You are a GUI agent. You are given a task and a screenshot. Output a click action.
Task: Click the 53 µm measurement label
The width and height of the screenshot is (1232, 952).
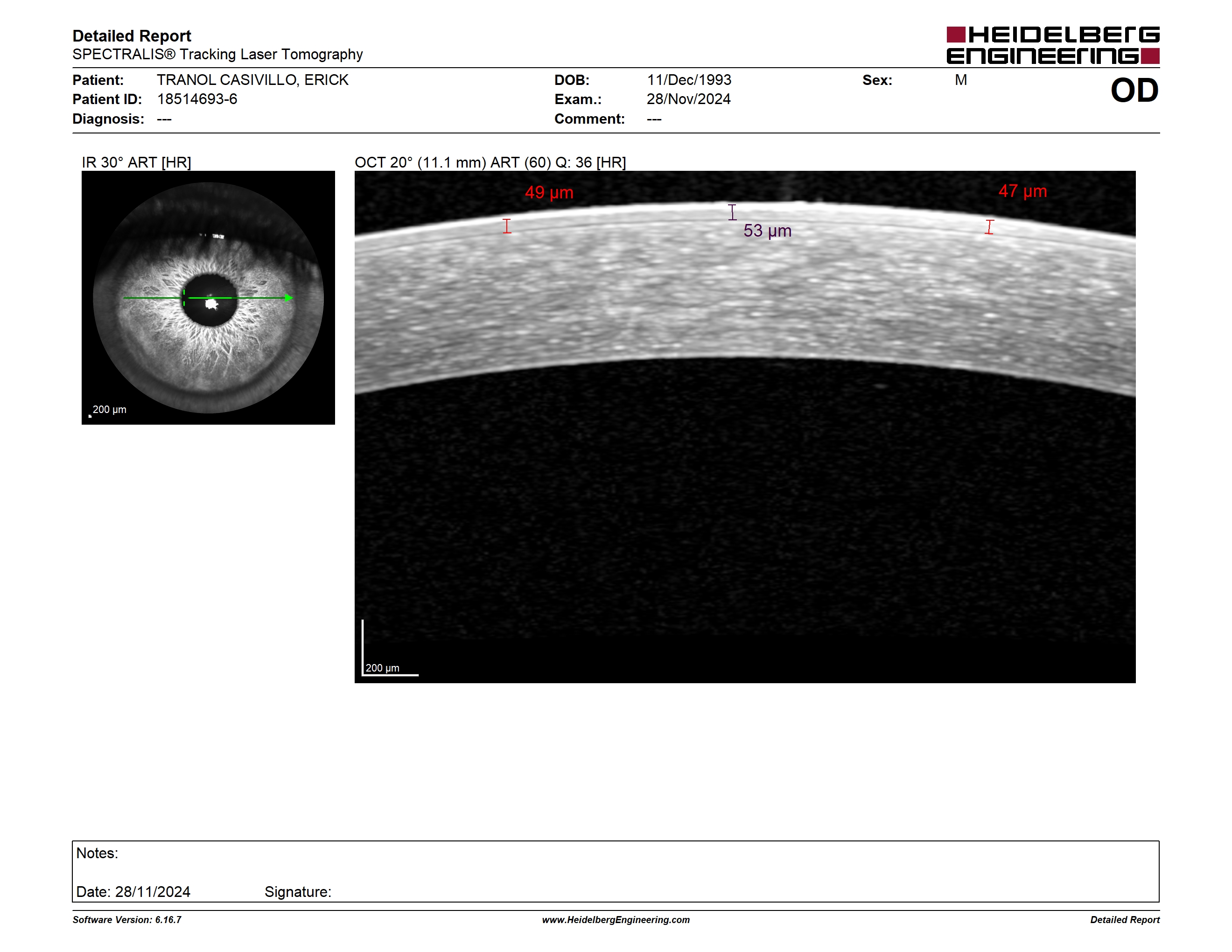tap(767, 231)
